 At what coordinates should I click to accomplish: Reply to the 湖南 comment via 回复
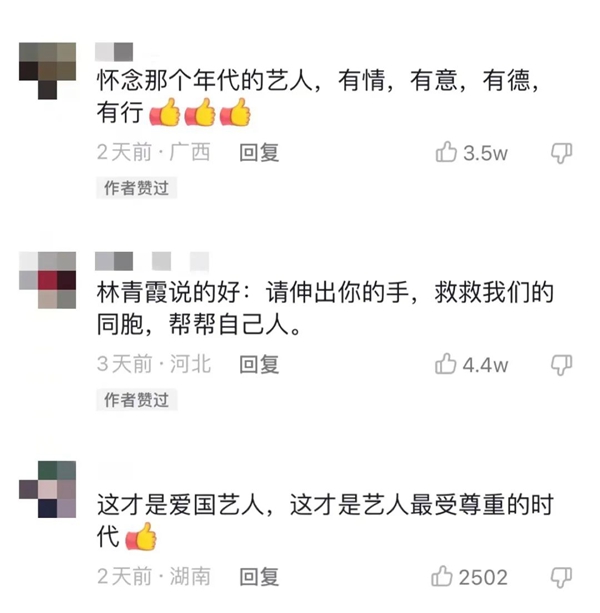pos(259,577)
